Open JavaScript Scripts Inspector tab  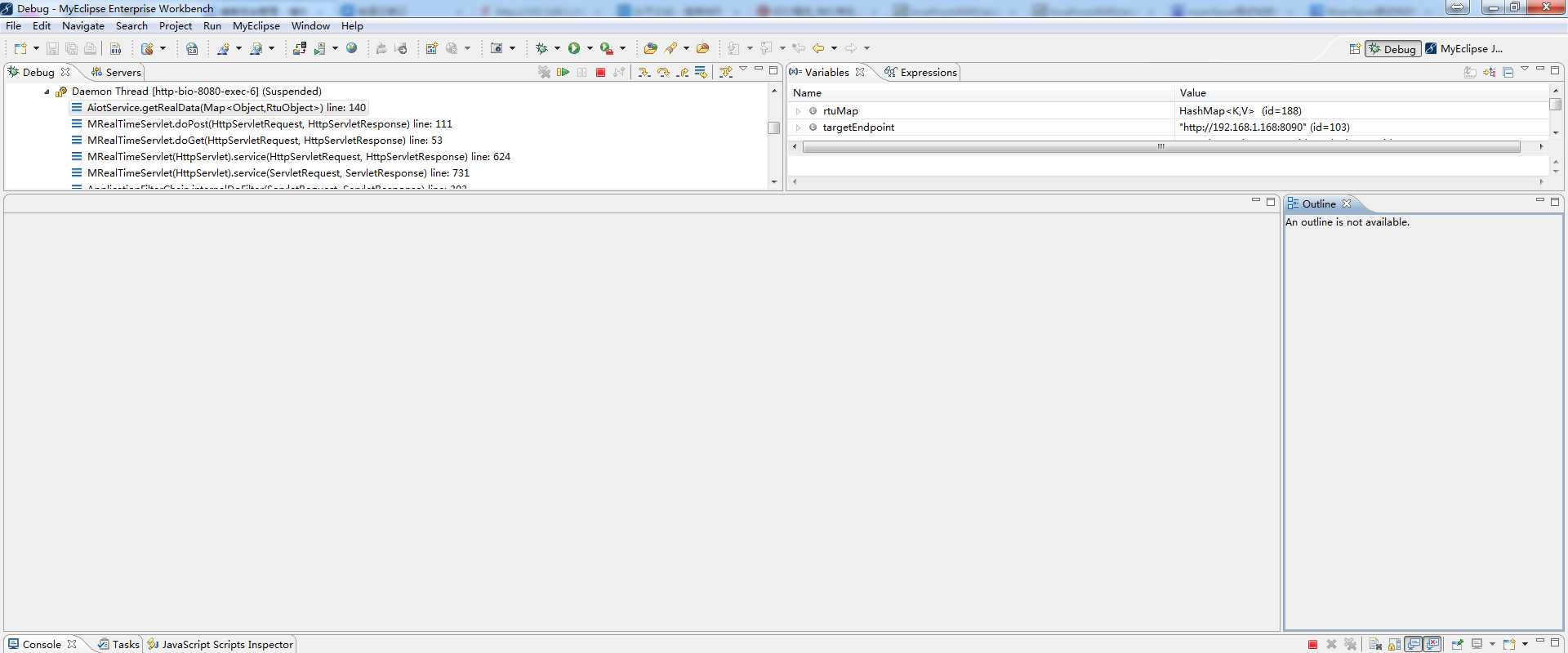[x=220, y=644]
